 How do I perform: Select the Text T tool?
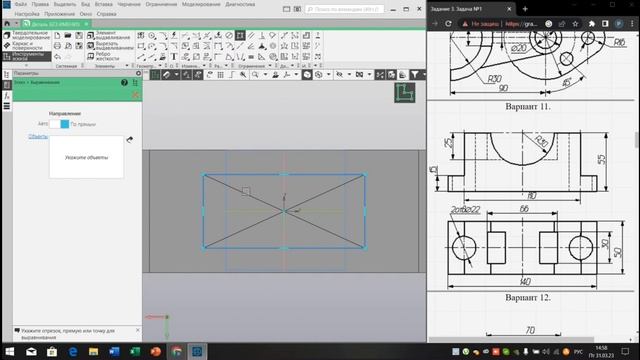174,56
